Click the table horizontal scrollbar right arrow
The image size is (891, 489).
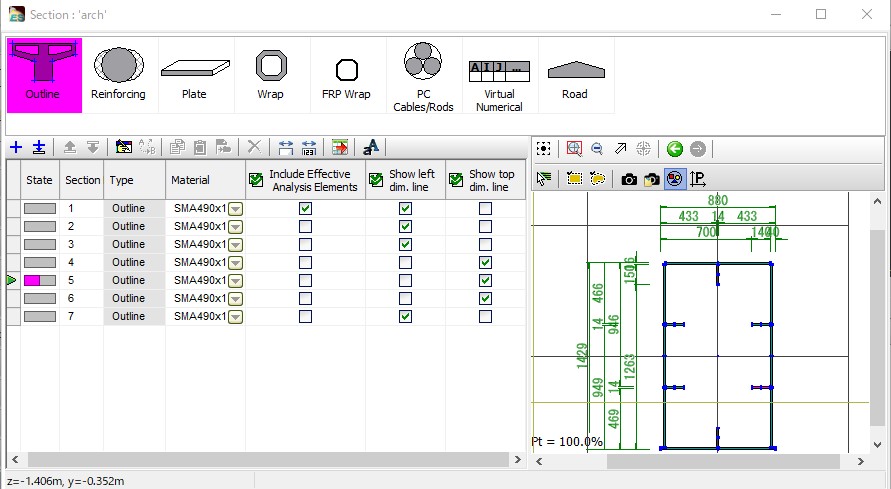tap(517, 459)
